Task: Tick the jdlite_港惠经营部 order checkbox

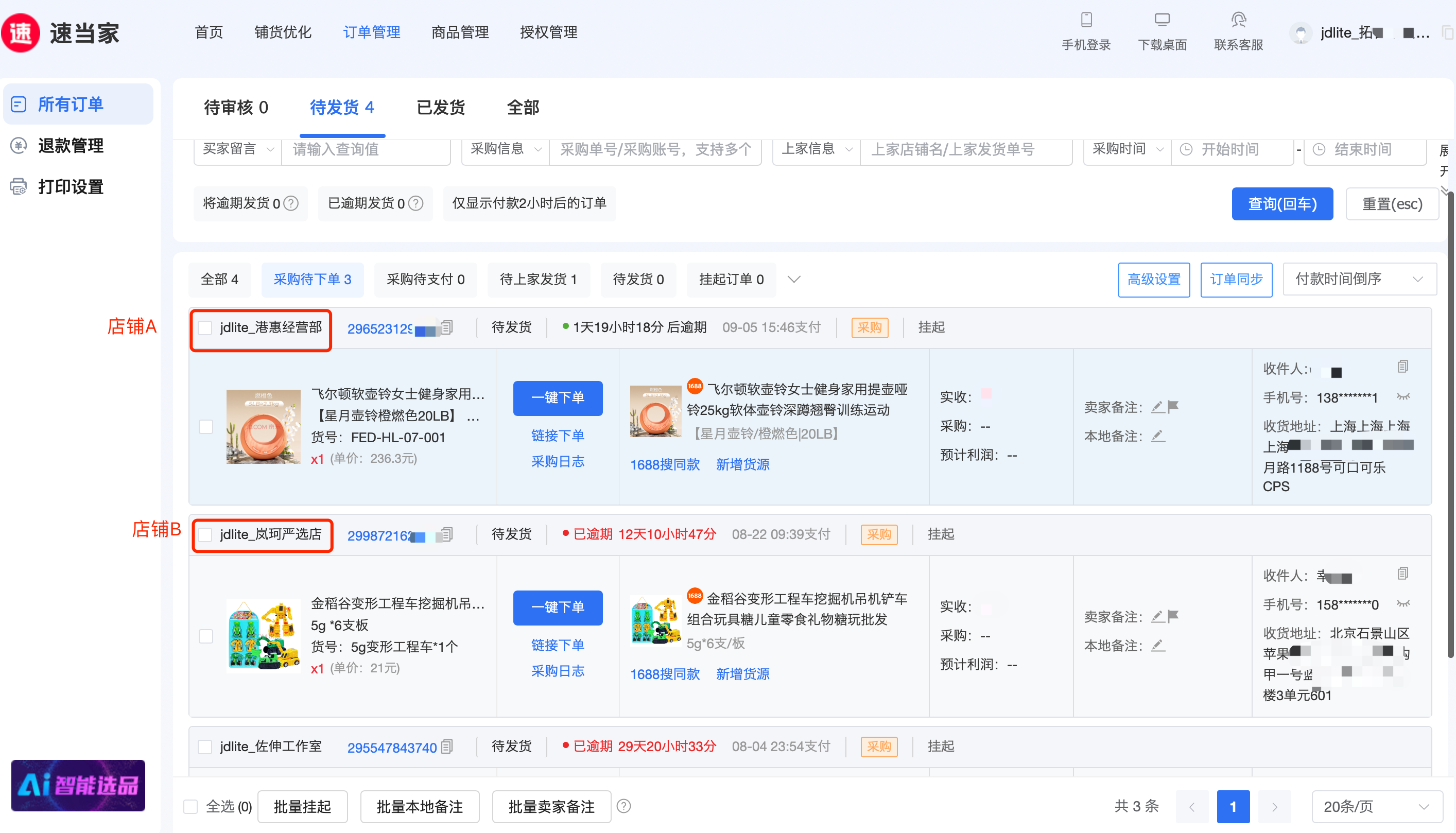Action: (x=205, y=328)
